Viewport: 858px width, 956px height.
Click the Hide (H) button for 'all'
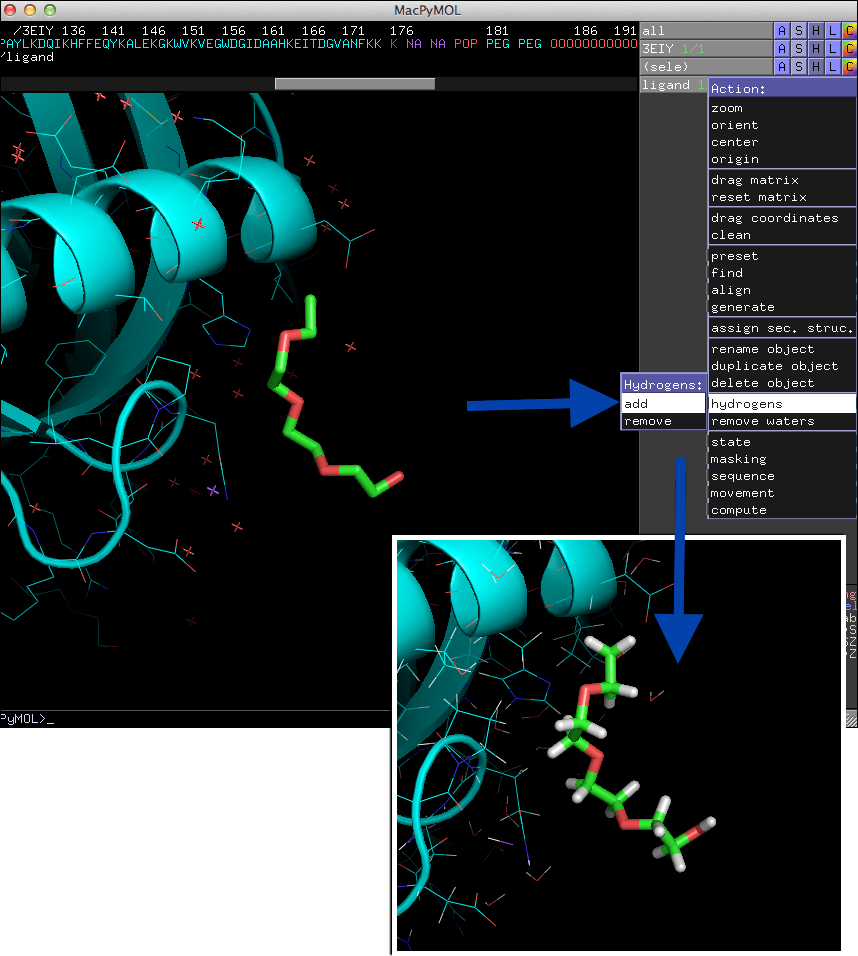tap(816, 31)
